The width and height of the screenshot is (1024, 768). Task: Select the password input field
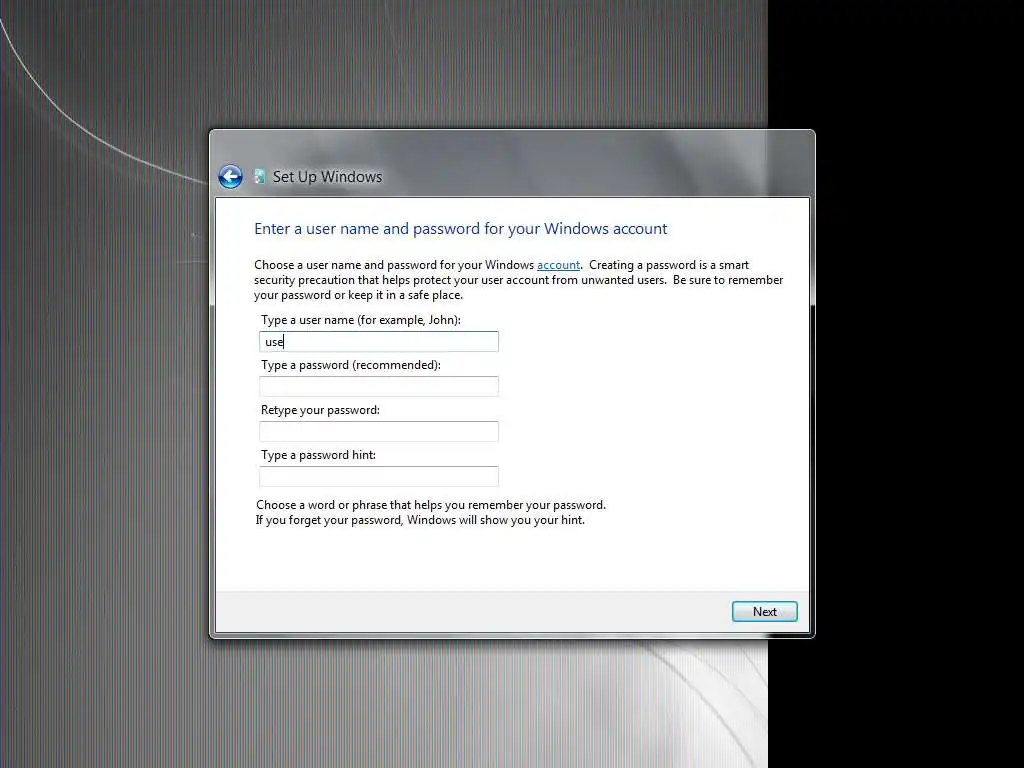(x=379, y=387)
